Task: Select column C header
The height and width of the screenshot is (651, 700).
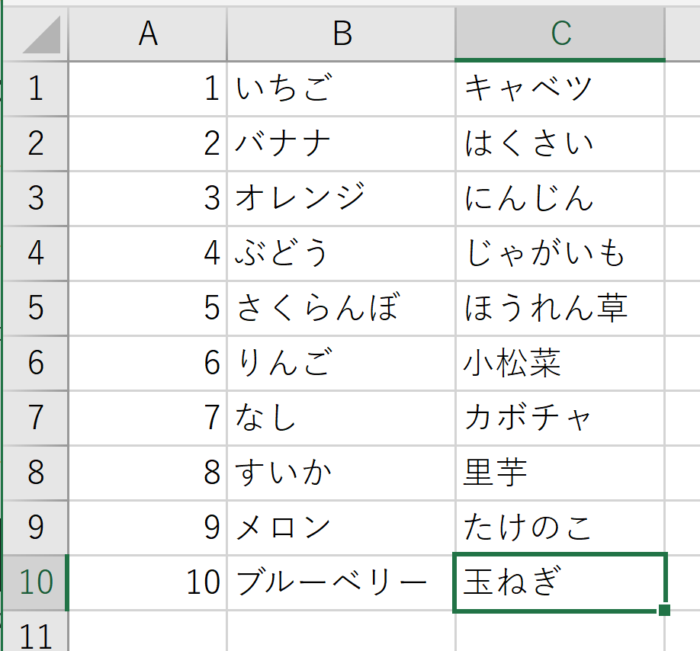Action: 560,34
